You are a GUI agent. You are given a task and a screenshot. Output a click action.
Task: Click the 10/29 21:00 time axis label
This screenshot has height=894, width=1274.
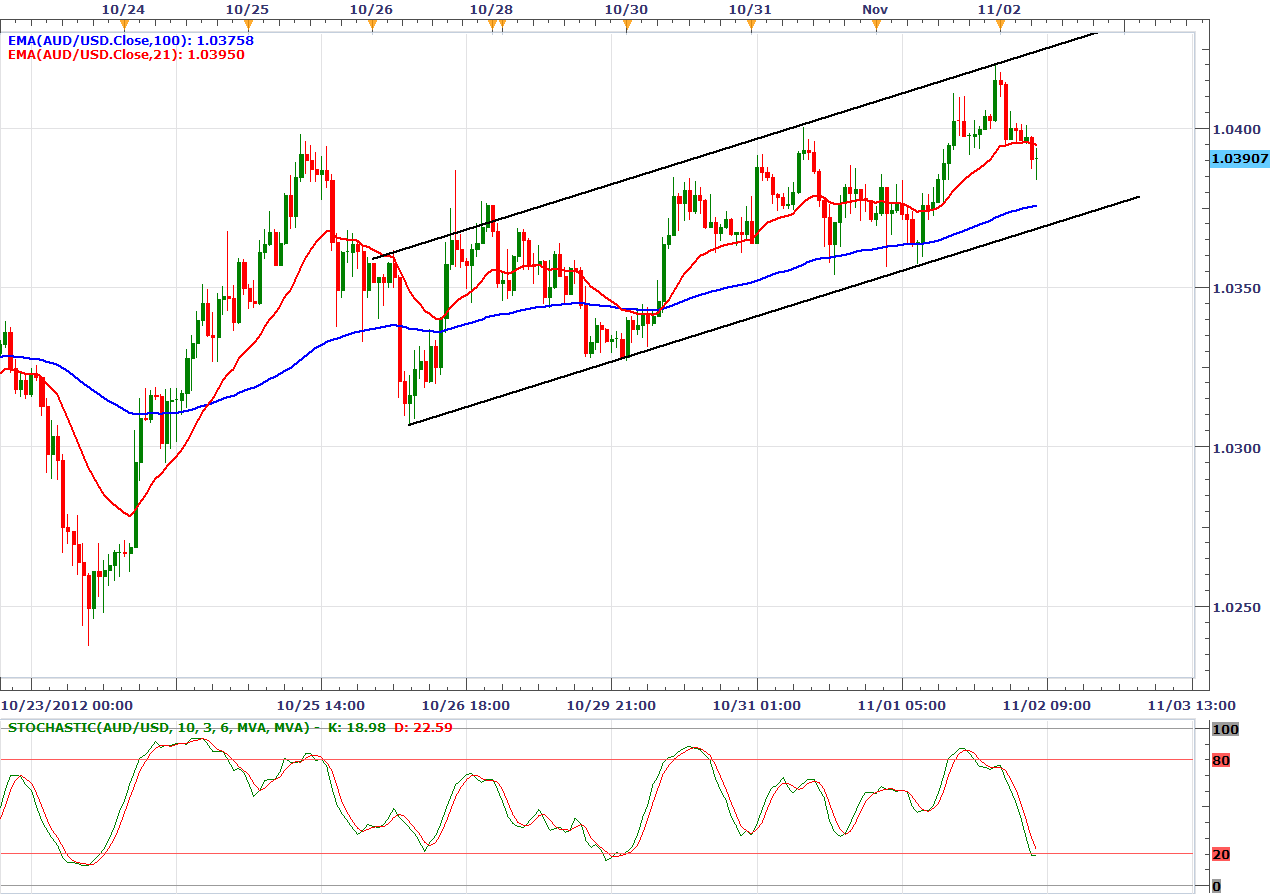611,705
